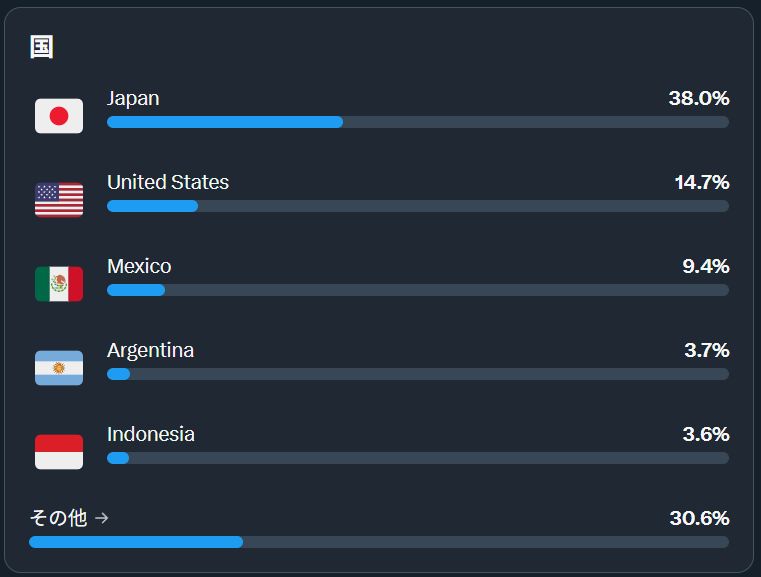
Task: Click the Argentina country name
Action: tap(150, 350)
